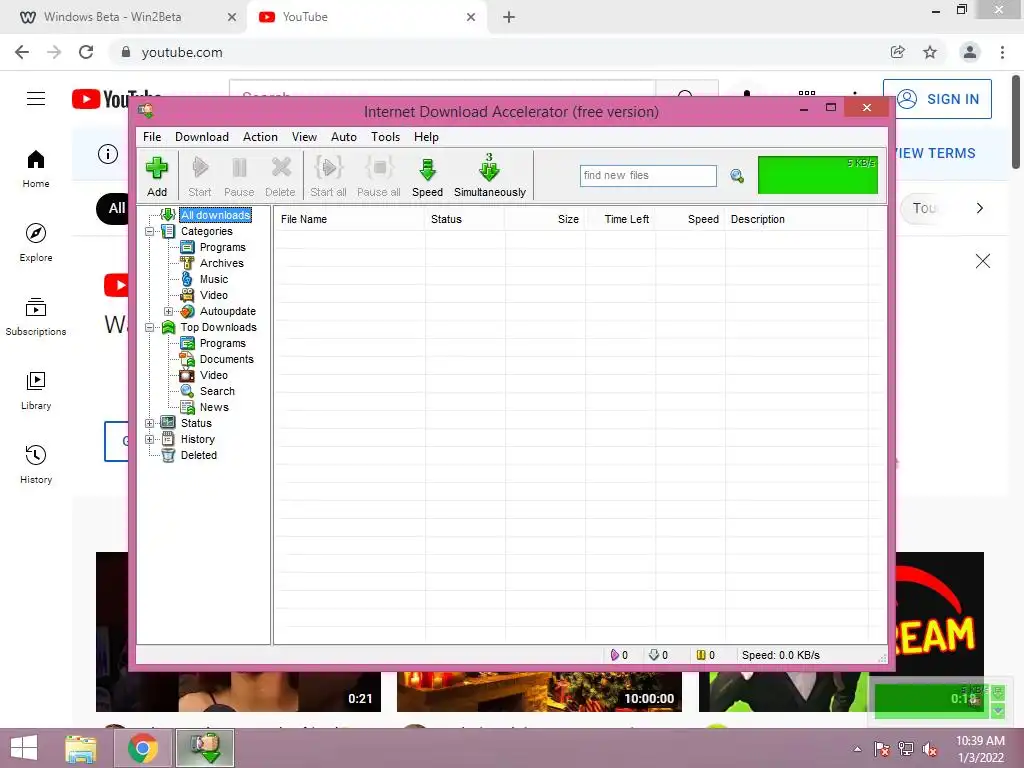The width and height of the screenshot is (1024, 768).
Task: Click the search magnifier beside find new files
Action: point(737,176)
